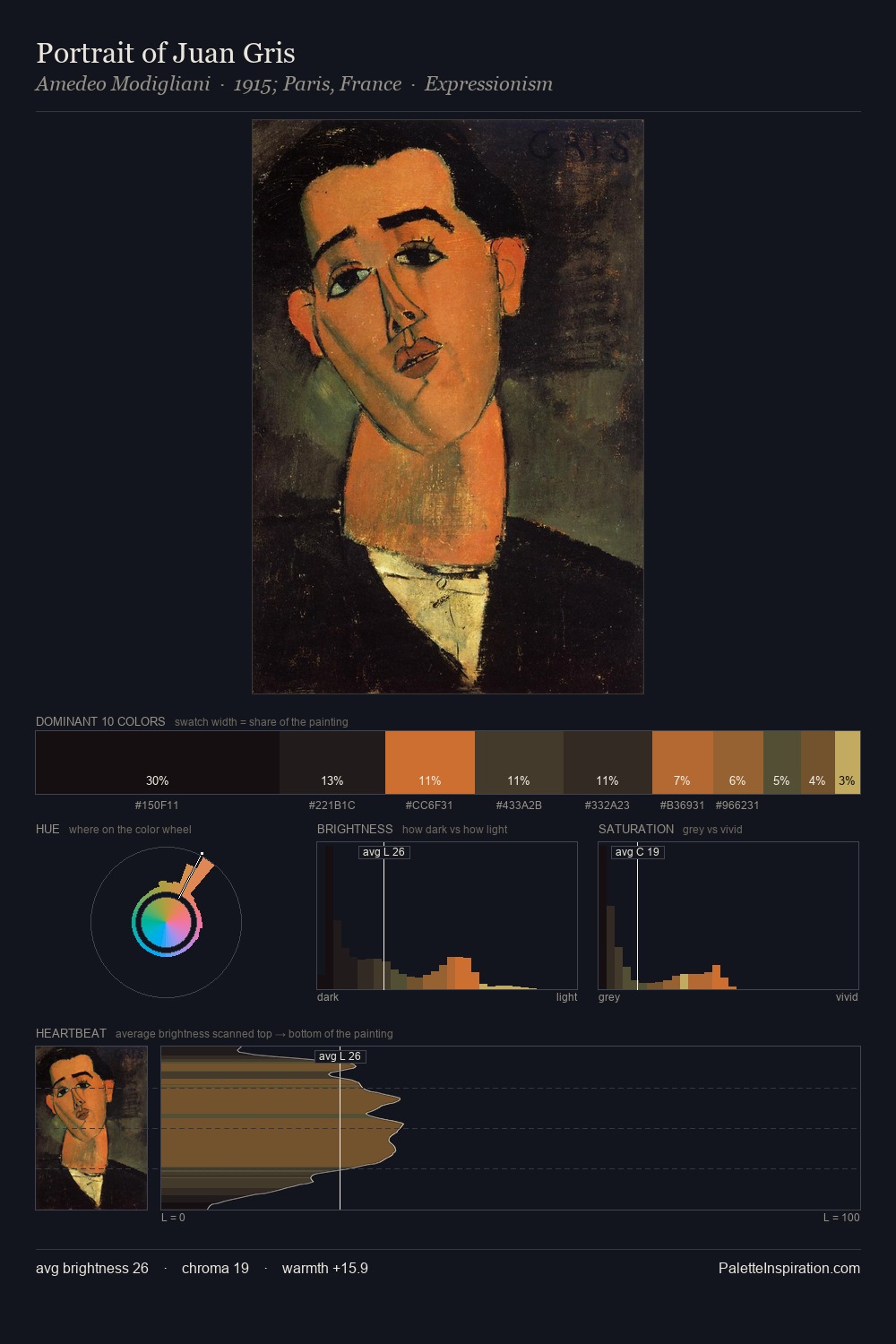Click the 11% swatch #433A2B
Image resolution: width=896 pixels, height=1344 pixels.
pos(519,762)
